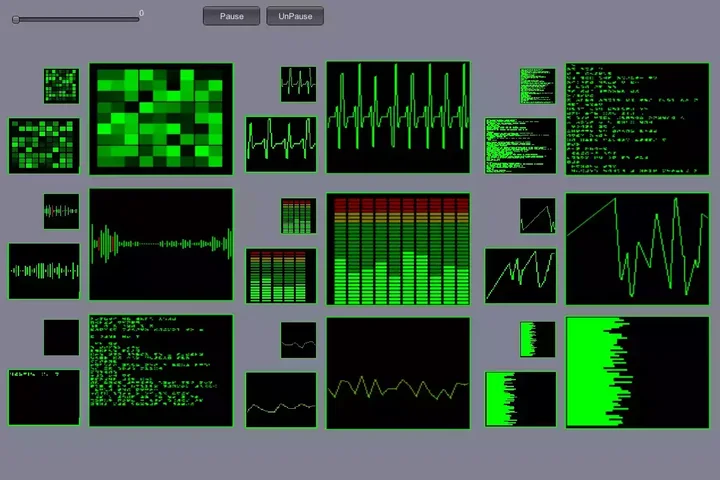720x480 pixels.
Task: Click the Pause button
Action: (x=231, y=16)
